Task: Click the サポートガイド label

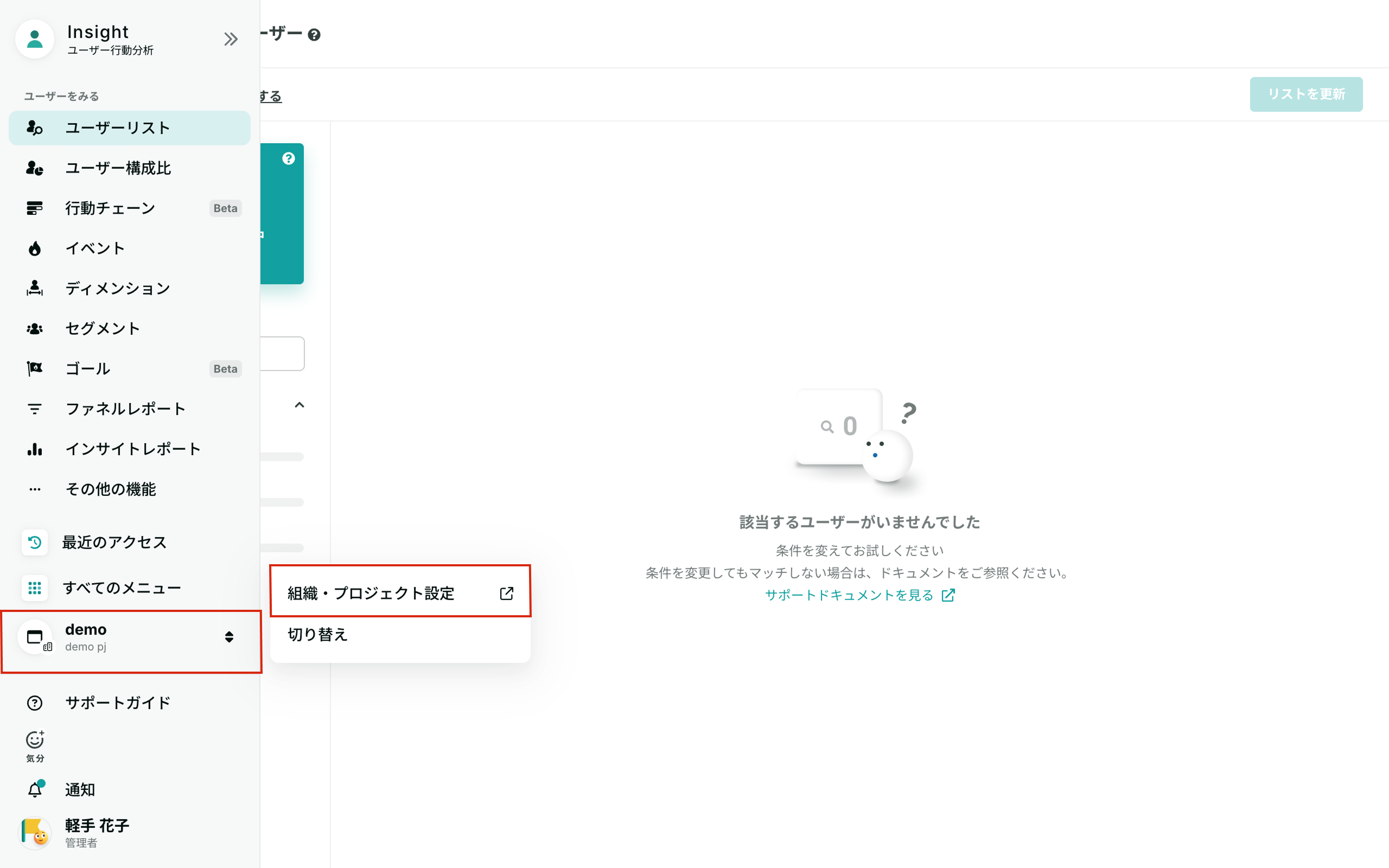Action: coord(118,703)
